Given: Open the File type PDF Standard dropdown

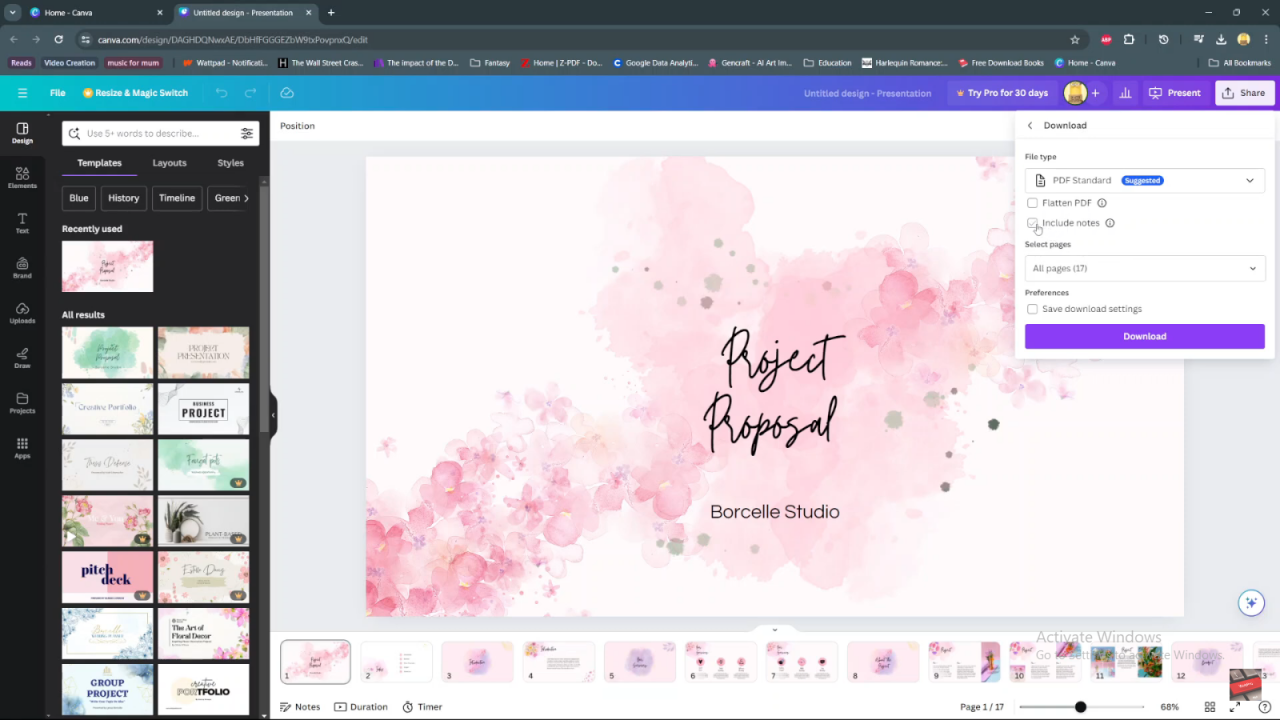Looking at the screenshot, I should [x=1145, y=180].
